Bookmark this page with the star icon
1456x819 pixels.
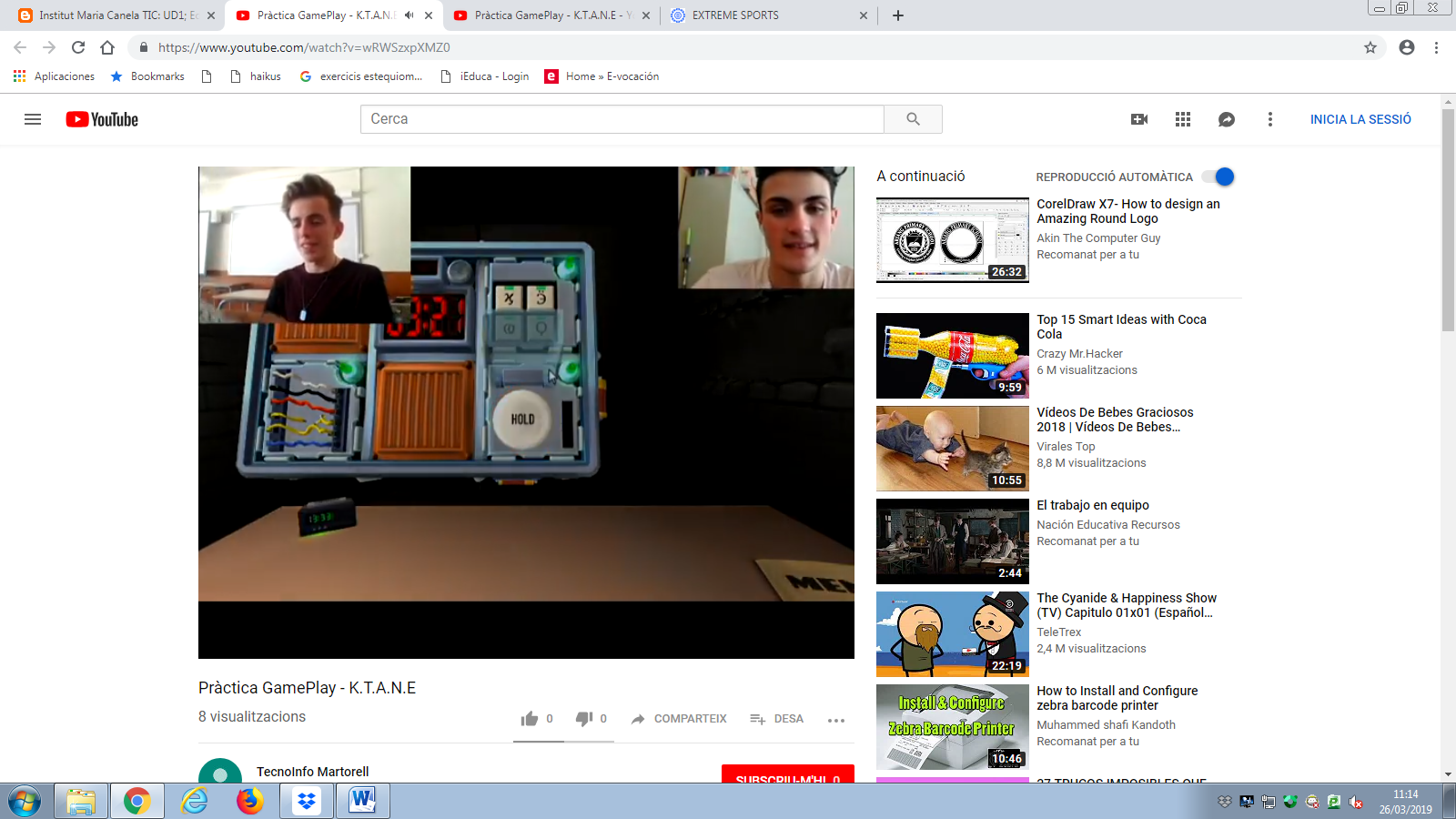(1370, 47)
